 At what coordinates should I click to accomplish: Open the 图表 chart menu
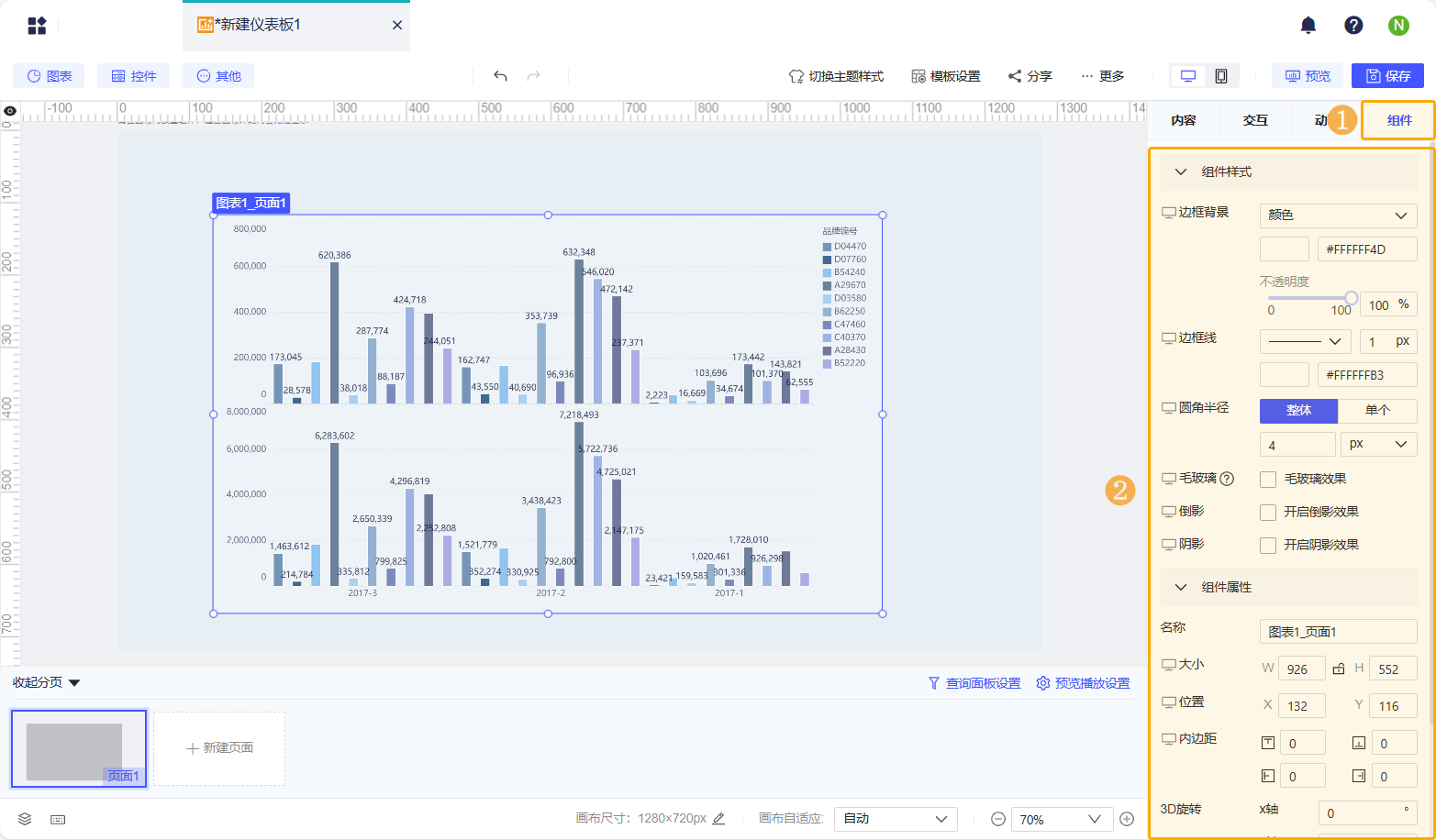[x=49, y=76]
